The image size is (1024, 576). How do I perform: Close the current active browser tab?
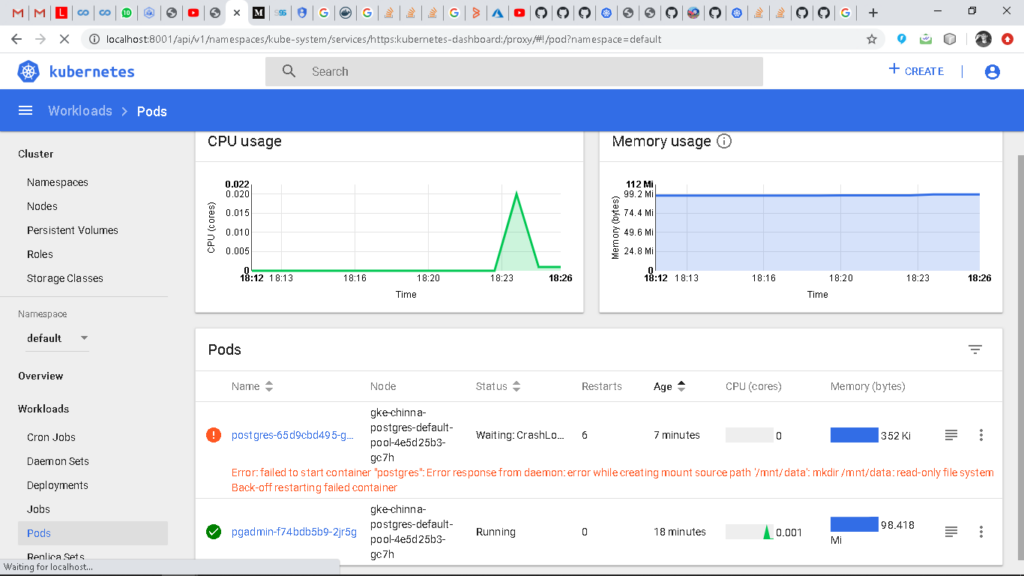236,12
